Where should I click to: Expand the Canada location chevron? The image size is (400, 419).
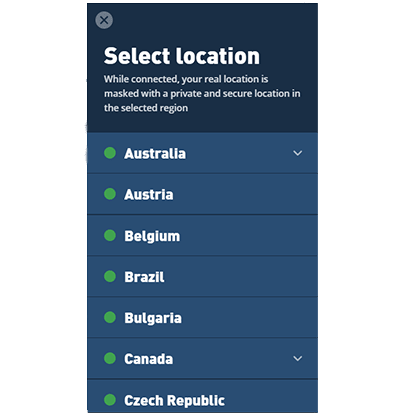297,359
